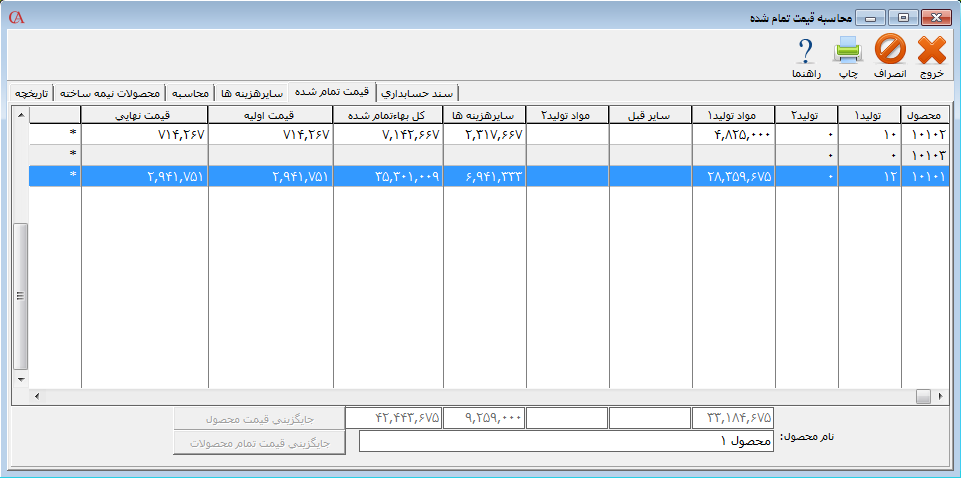Click the horizontal scrollbar left arrow
961x478 pixels.
pyautogui.click(x=38, y=396)
